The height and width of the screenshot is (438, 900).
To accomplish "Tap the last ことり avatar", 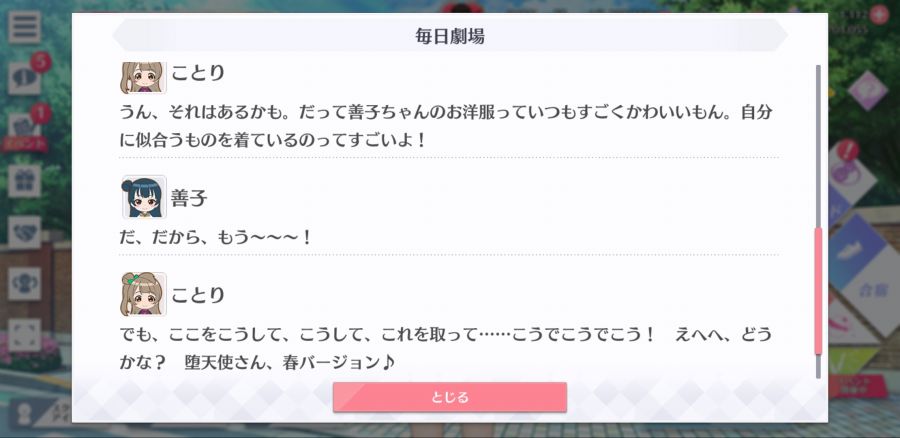I will 144,294.
